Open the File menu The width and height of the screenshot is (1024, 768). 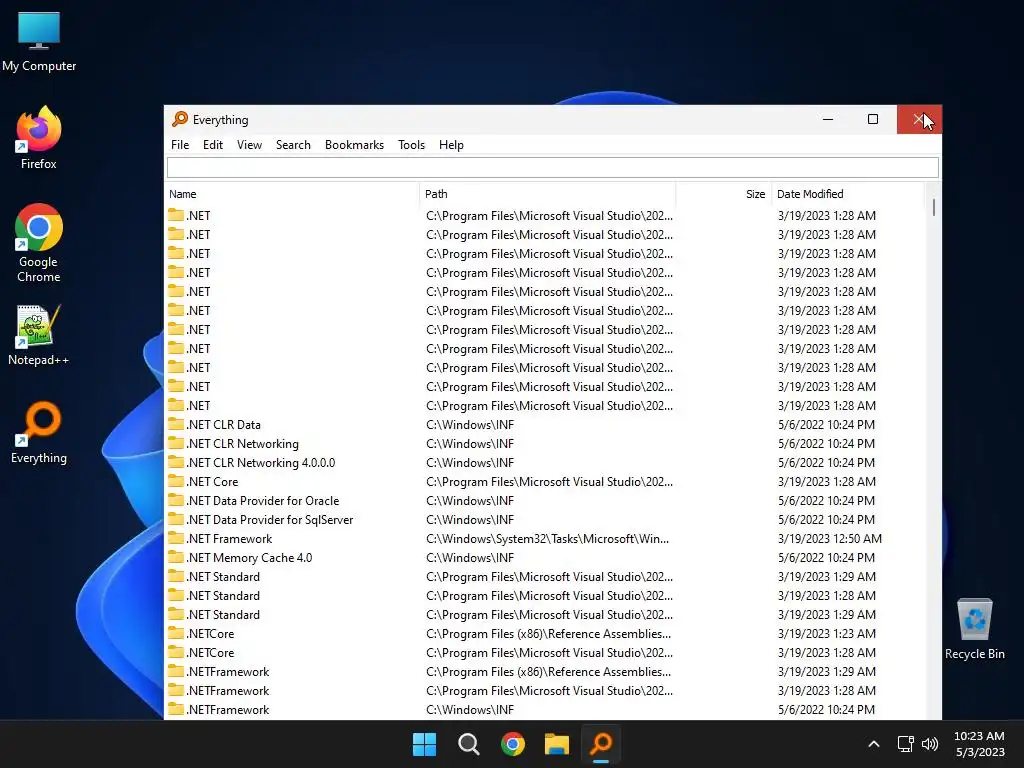point(180,145)
